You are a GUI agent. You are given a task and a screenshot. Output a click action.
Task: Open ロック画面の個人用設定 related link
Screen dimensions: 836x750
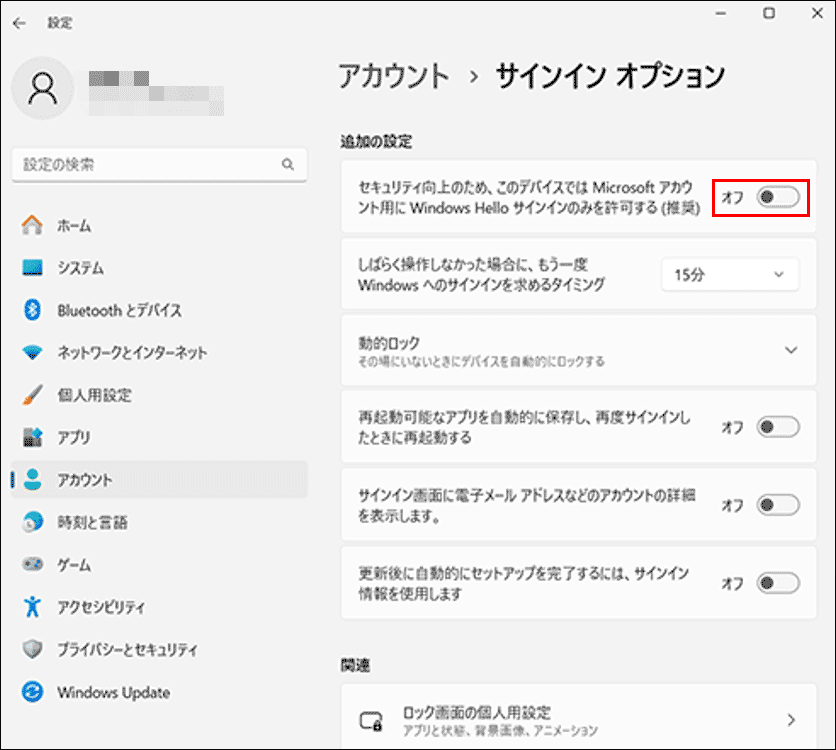coord(578,717)
